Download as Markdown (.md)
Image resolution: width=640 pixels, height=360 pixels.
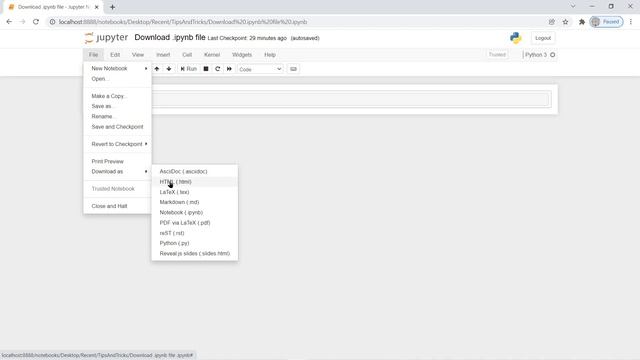[x=195, y=202]
